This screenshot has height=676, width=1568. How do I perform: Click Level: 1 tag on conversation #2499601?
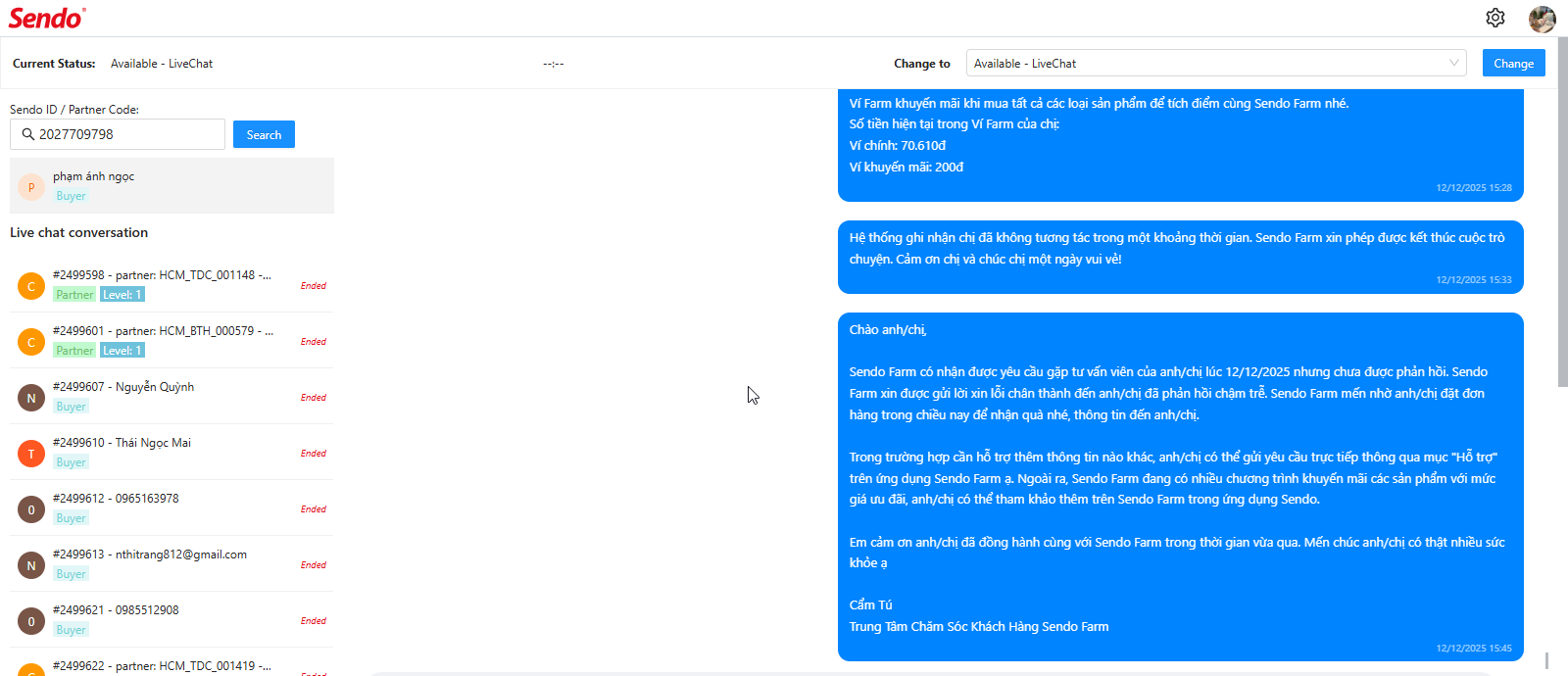122,351
